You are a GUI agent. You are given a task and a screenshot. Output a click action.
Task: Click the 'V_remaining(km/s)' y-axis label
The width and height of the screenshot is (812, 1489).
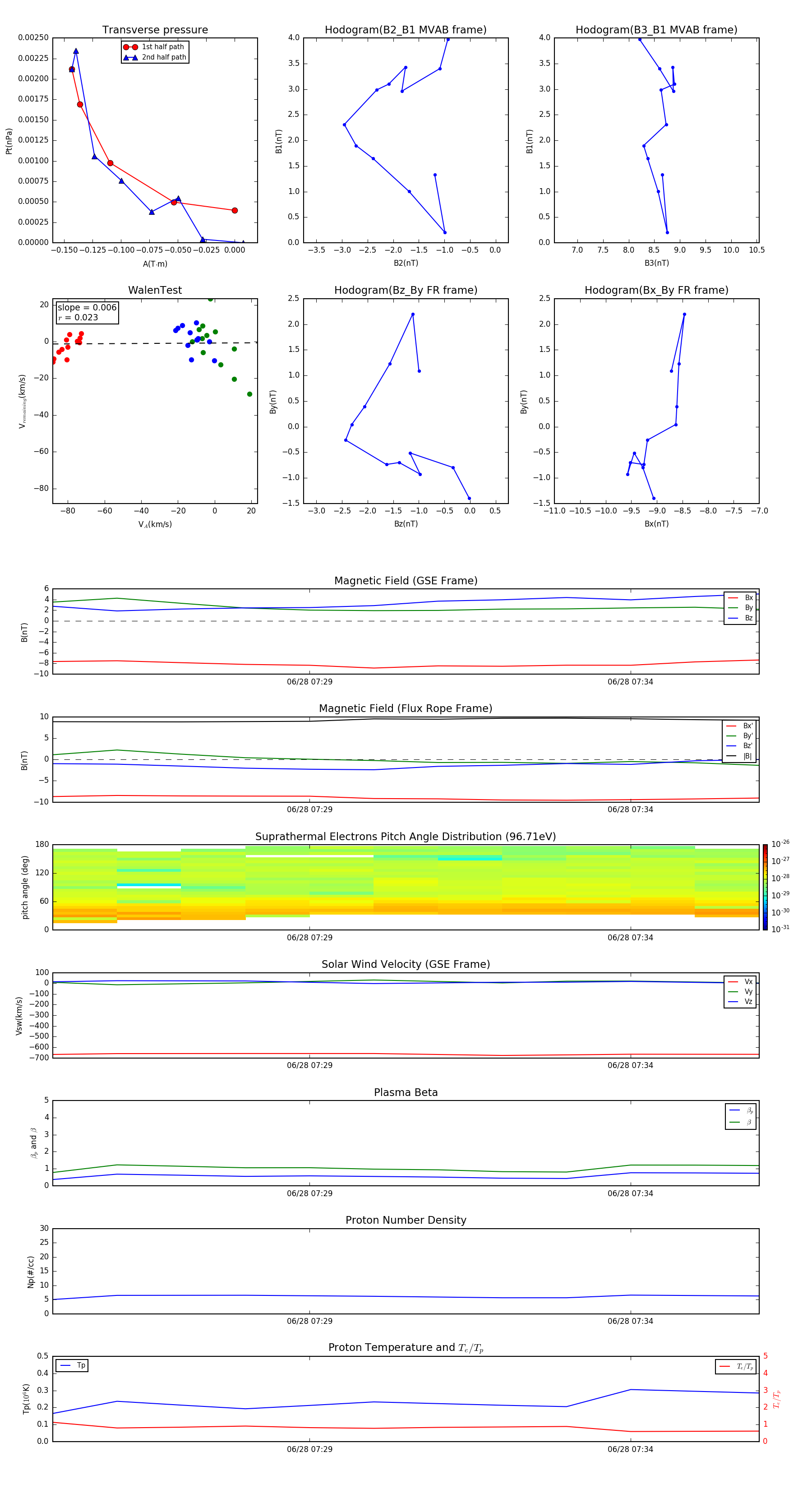[x=22, y=401]
